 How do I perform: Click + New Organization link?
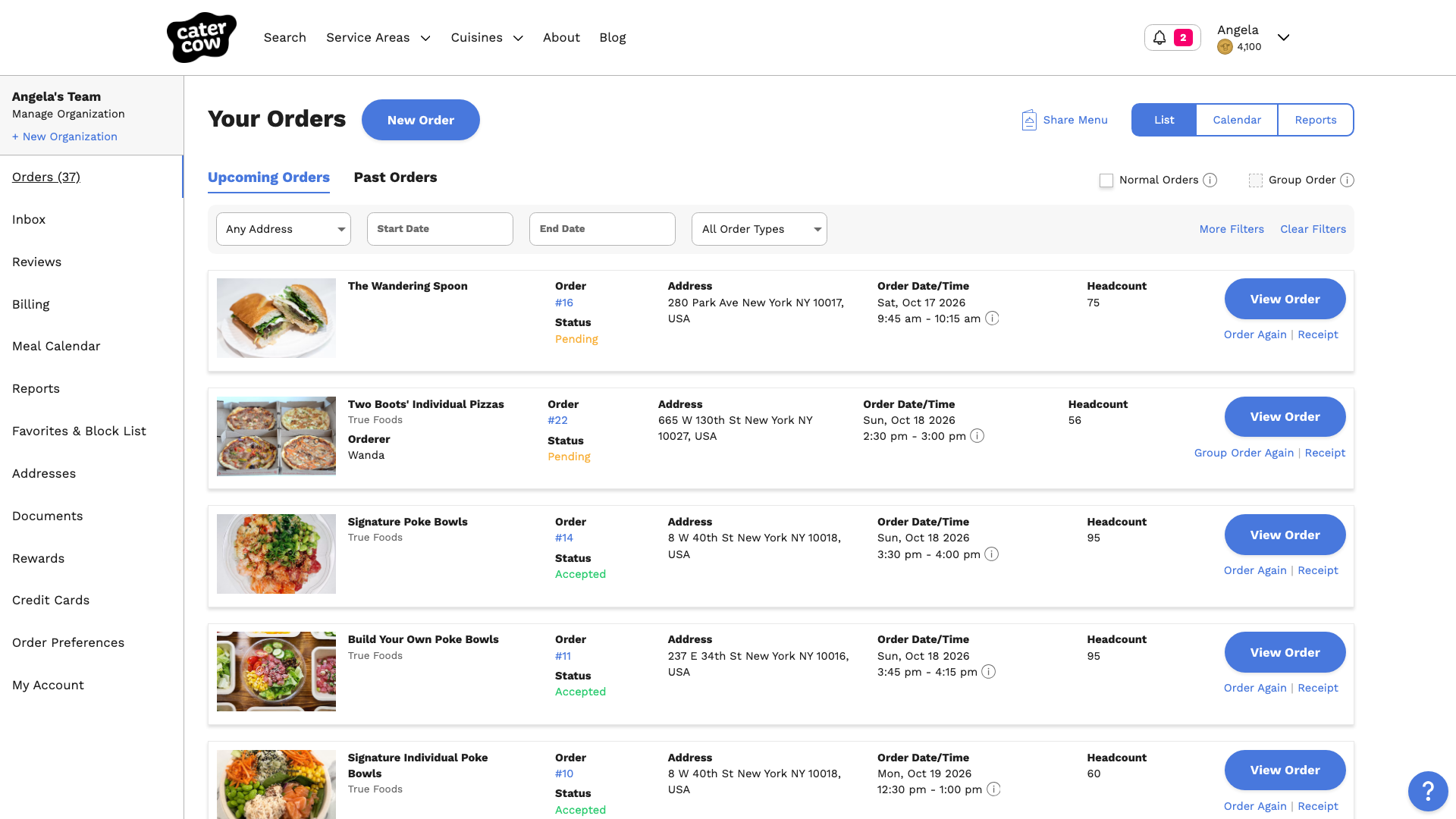coord(64,136)
